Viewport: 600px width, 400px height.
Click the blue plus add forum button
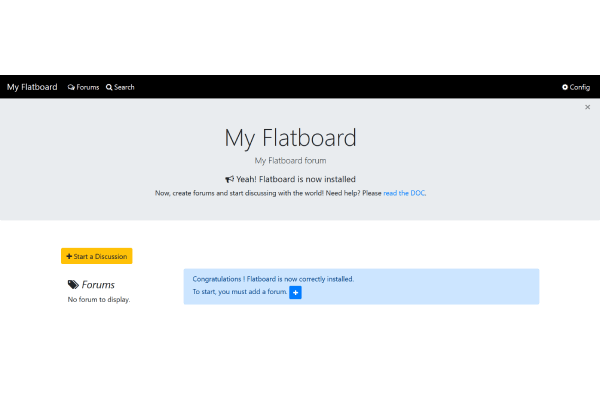[295, 292]
